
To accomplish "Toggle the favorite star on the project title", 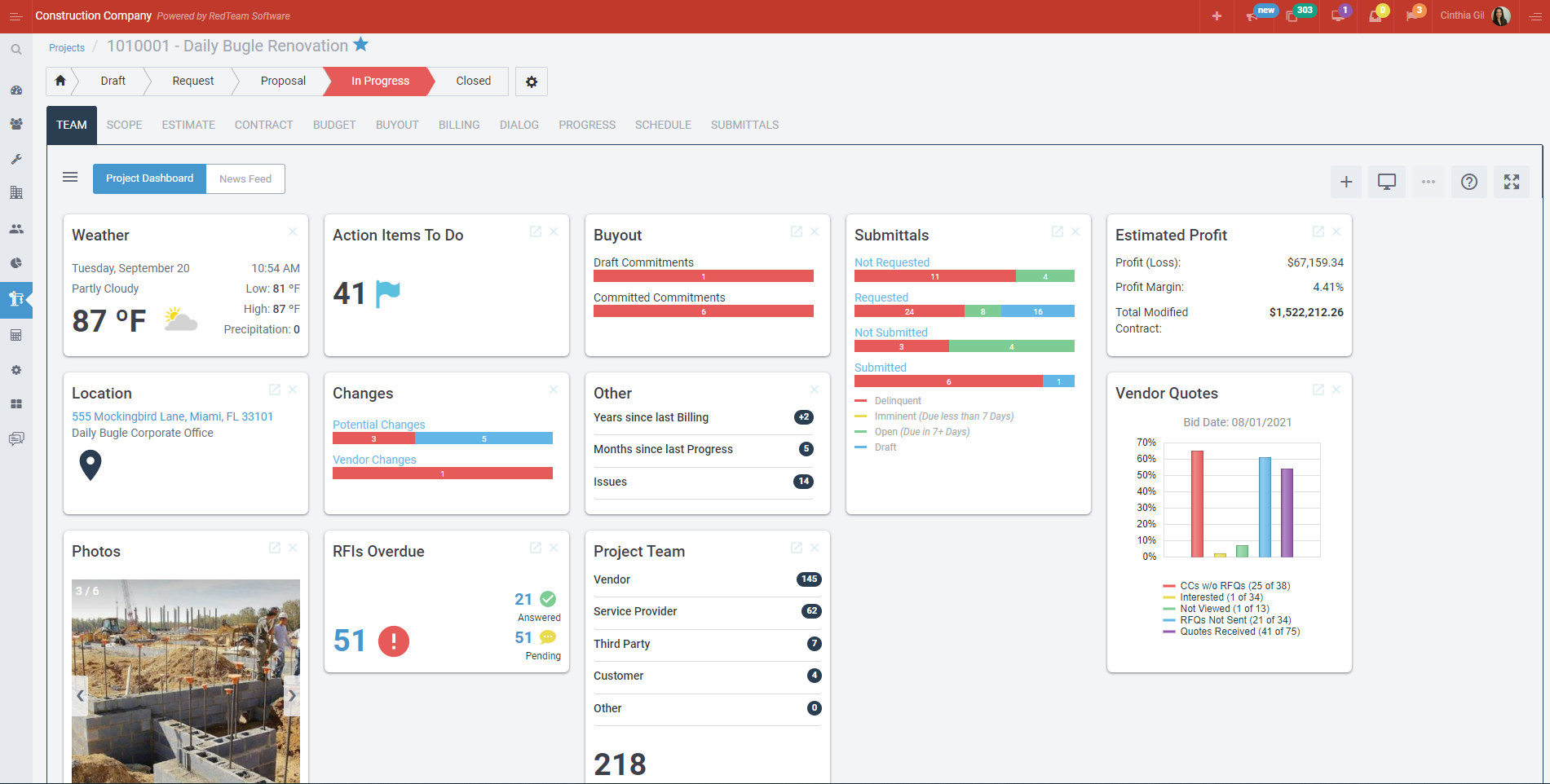I will [360, 46].
